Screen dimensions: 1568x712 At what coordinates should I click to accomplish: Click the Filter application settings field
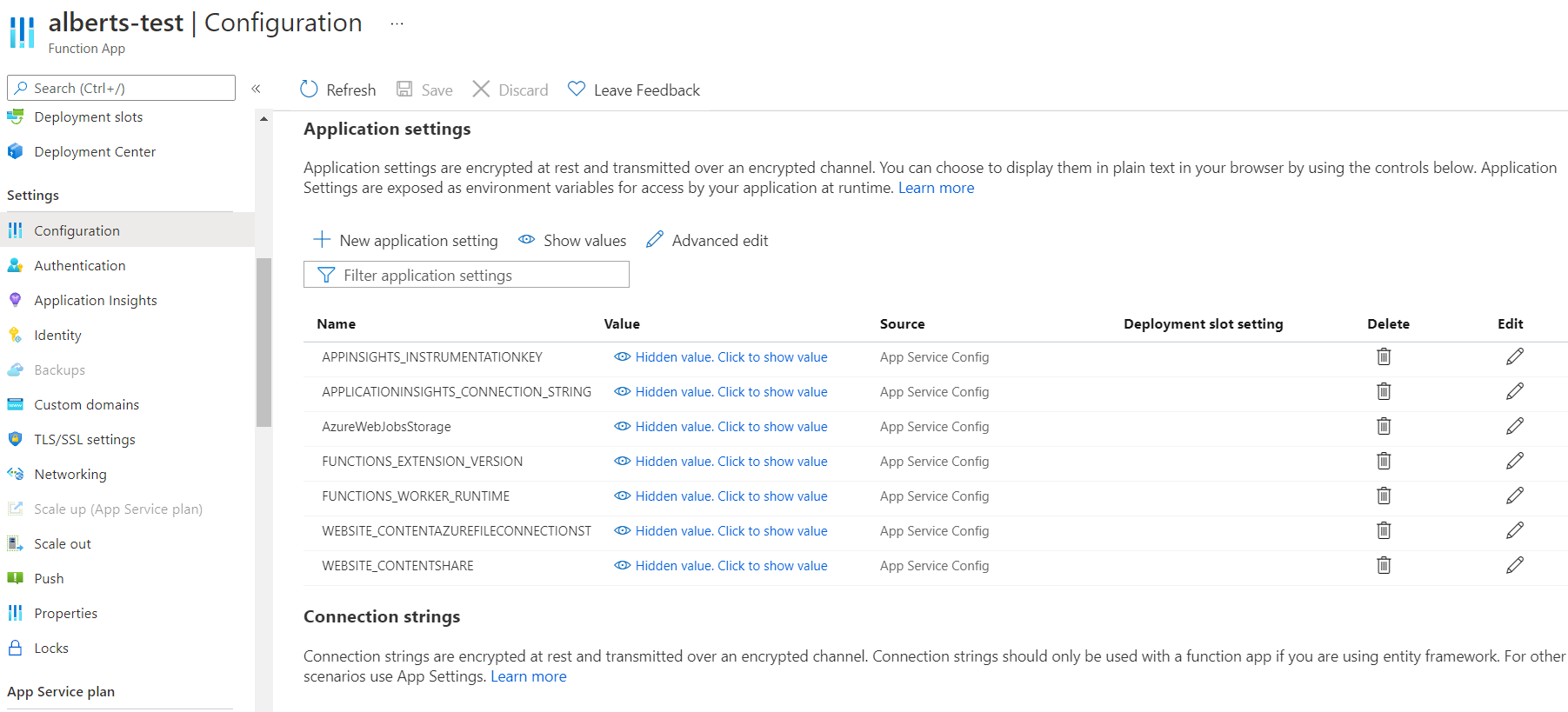(466, 275)
